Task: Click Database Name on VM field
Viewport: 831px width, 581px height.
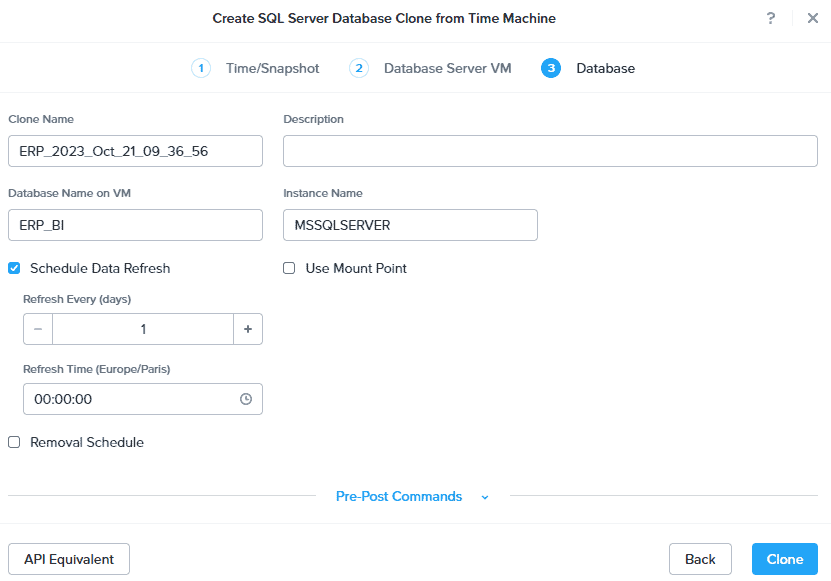Action: click(135, 225)
